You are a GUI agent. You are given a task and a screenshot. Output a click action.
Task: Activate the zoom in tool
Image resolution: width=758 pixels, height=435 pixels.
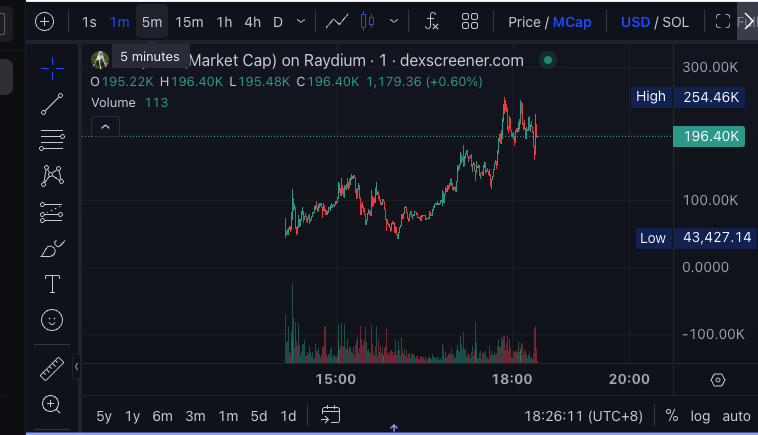click(x=51, y=405)
